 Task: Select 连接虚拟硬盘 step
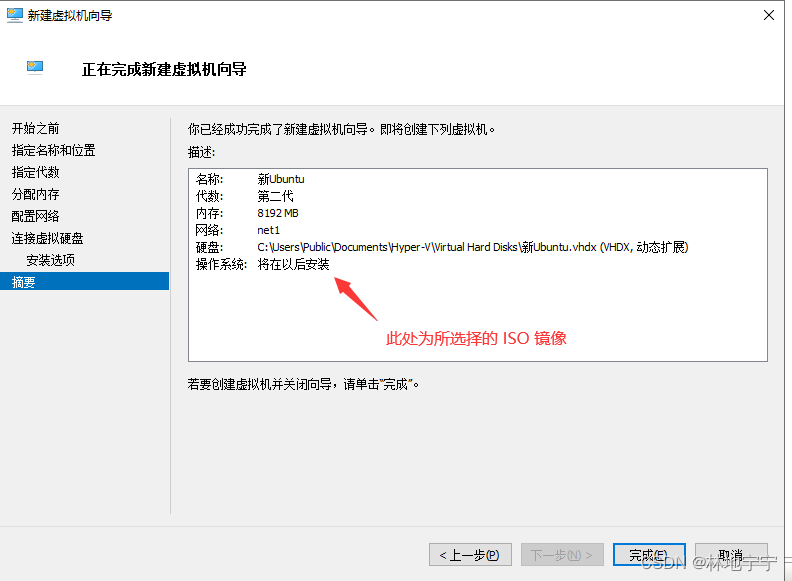pyautogui.click(x=47, y=238)
